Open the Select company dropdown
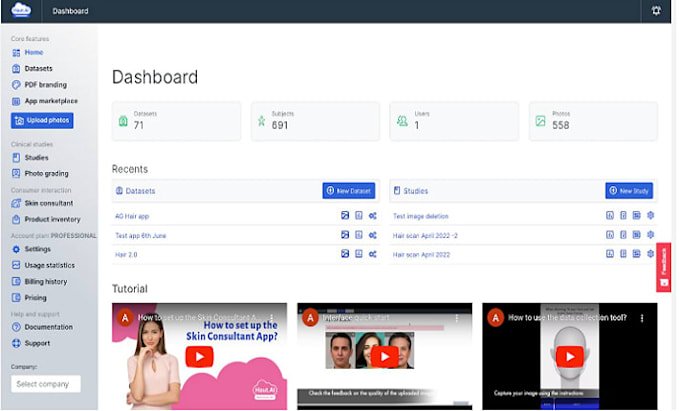Viewport: 680px width, 411px height. pos(46,384)
